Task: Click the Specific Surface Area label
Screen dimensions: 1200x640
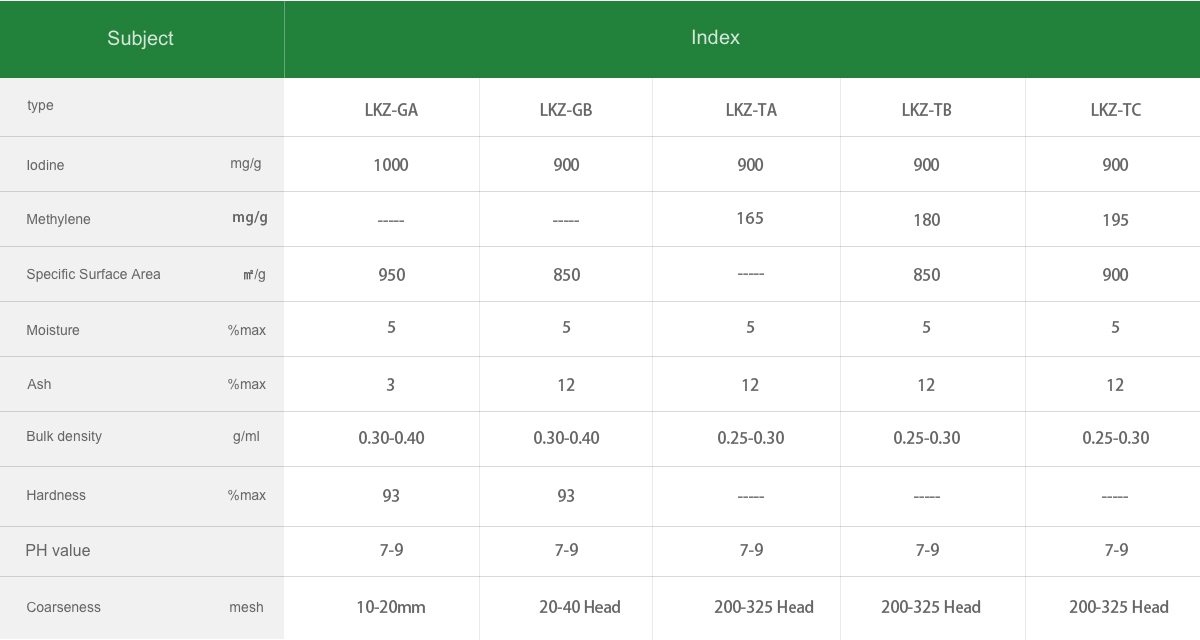Action: pyautogui.click(x=93, y=274)
